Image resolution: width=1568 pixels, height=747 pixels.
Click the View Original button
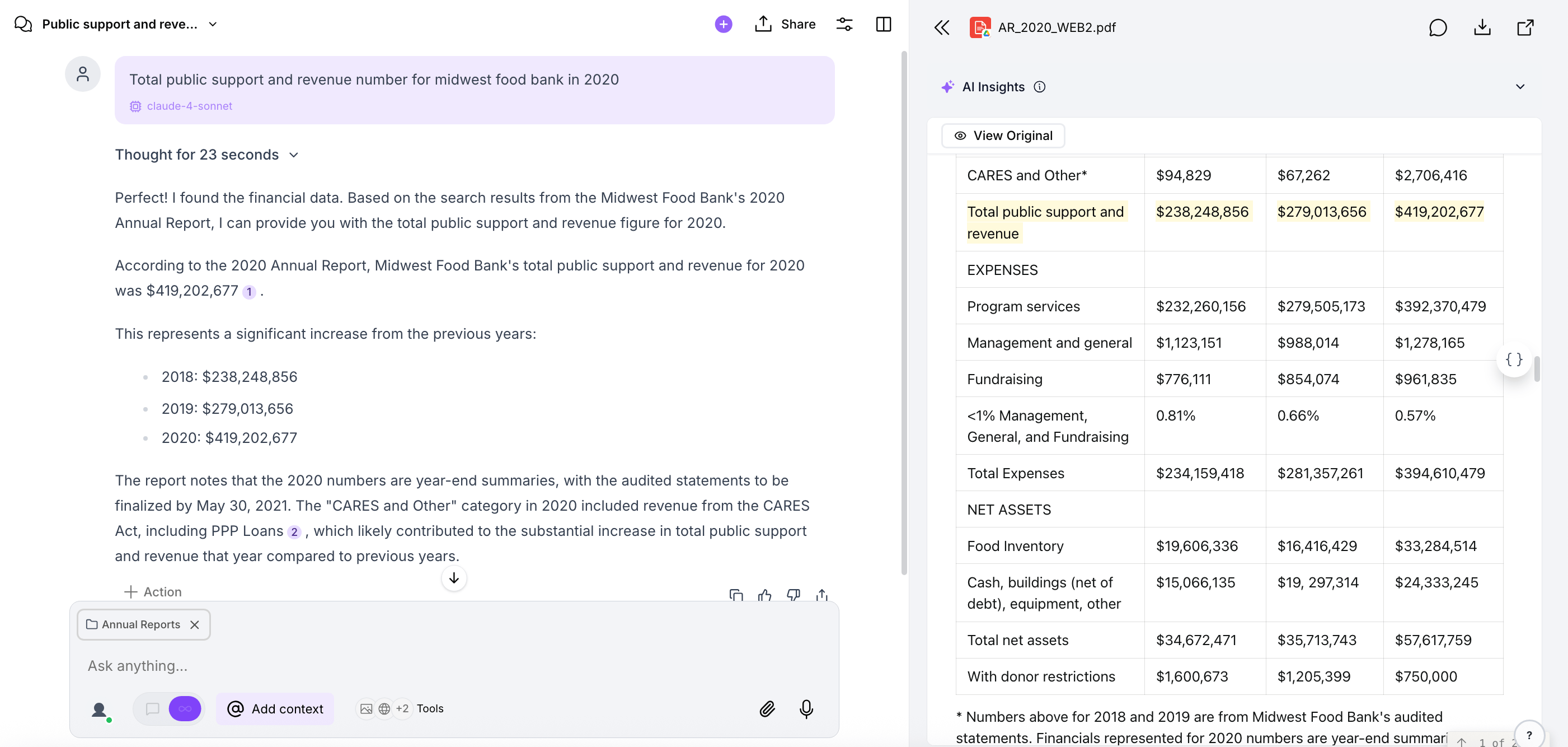tap(1002, 136)
